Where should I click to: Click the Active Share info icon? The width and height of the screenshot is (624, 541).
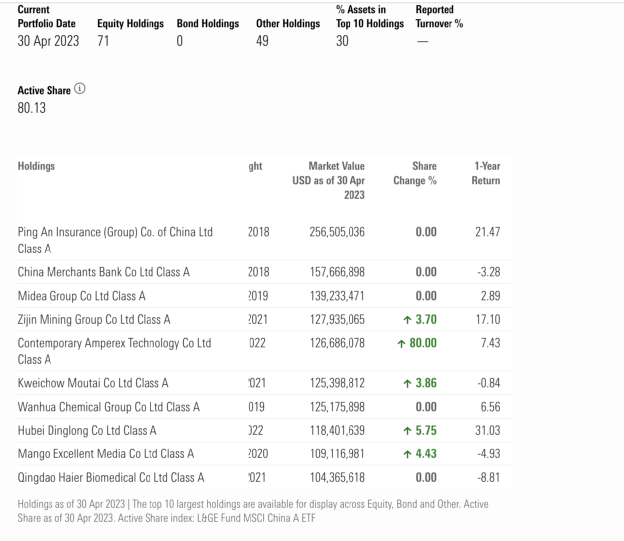coord(80,88)
